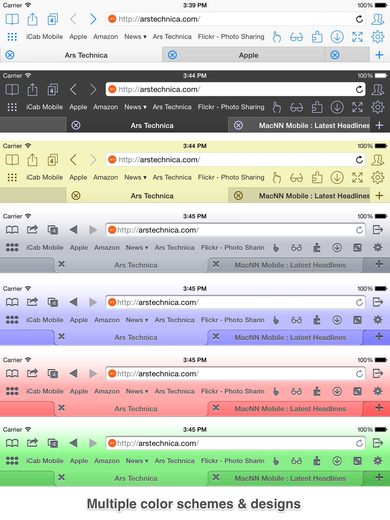Open bookmarks book icon in white toolbar
The height and width of the screenshot is (520, 390).
(12, 19)
